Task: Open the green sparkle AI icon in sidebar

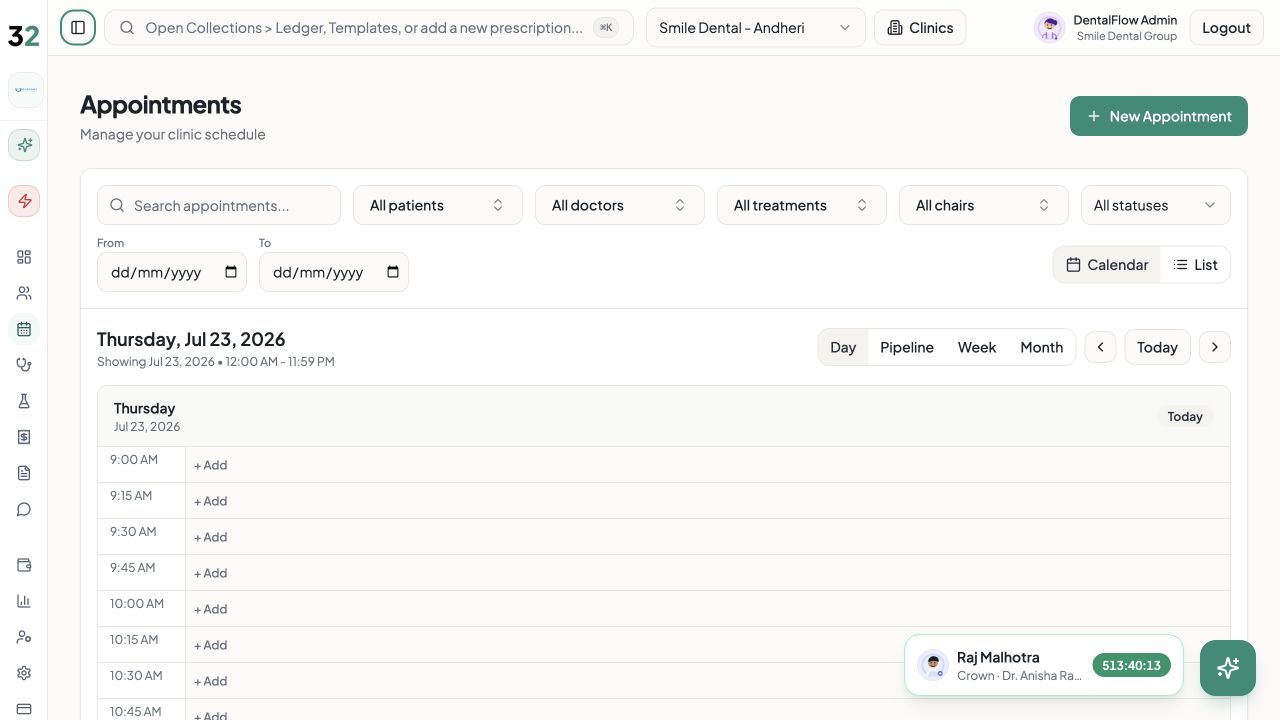Action: tap(24, 145)
